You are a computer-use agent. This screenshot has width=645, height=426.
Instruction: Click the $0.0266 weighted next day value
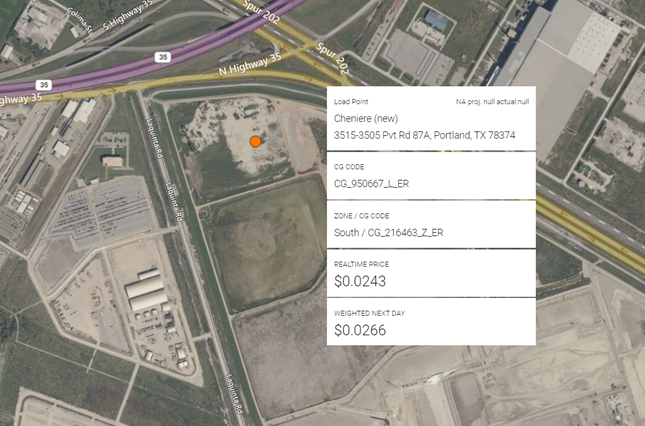coord(358,329)
